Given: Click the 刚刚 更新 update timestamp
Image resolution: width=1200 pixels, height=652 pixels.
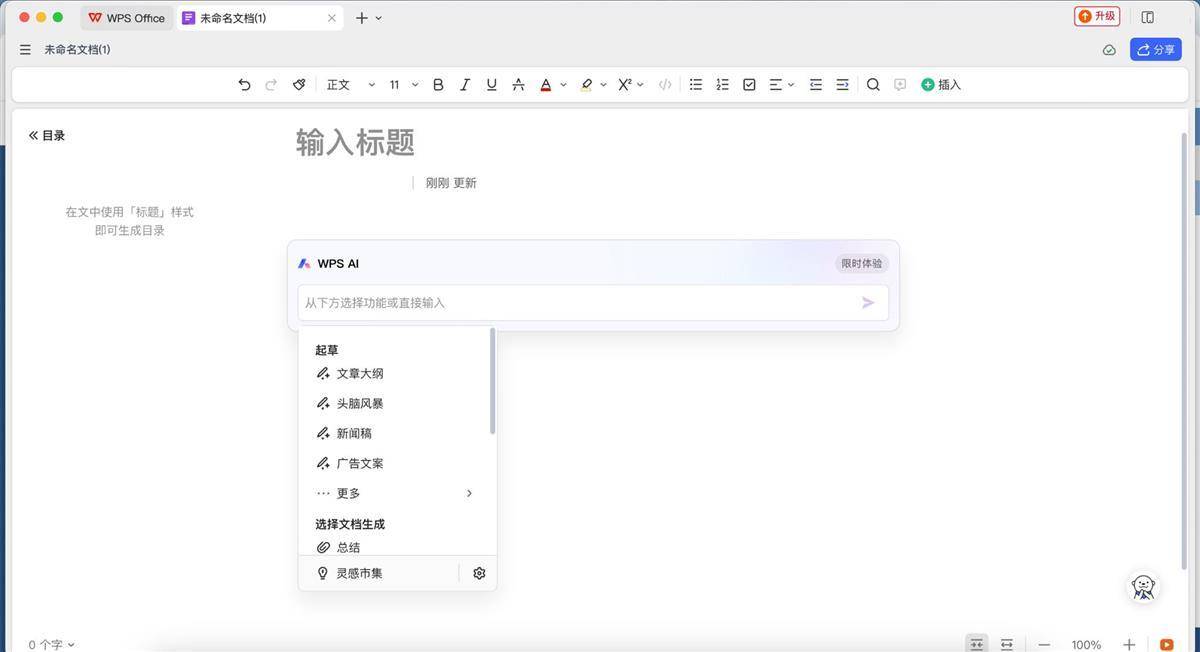Looking at the screenshot, I should click(451, 183).
